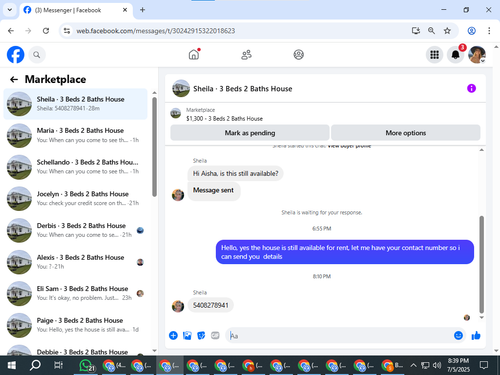The image size is (500, 375).
Task: Click the message input field
Action: [x=340, y=336]
